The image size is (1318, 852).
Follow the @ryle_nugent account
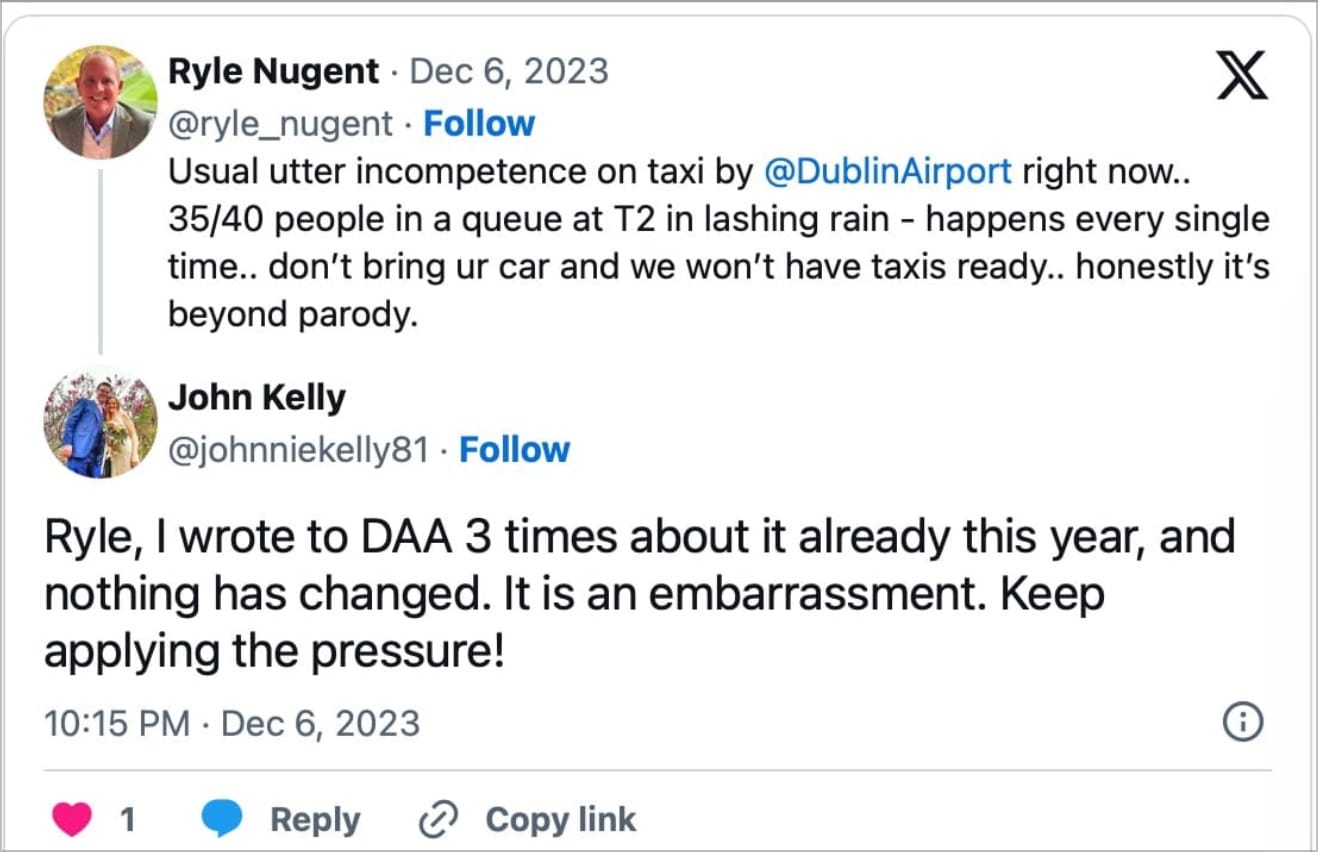click(x=479, y=123)
